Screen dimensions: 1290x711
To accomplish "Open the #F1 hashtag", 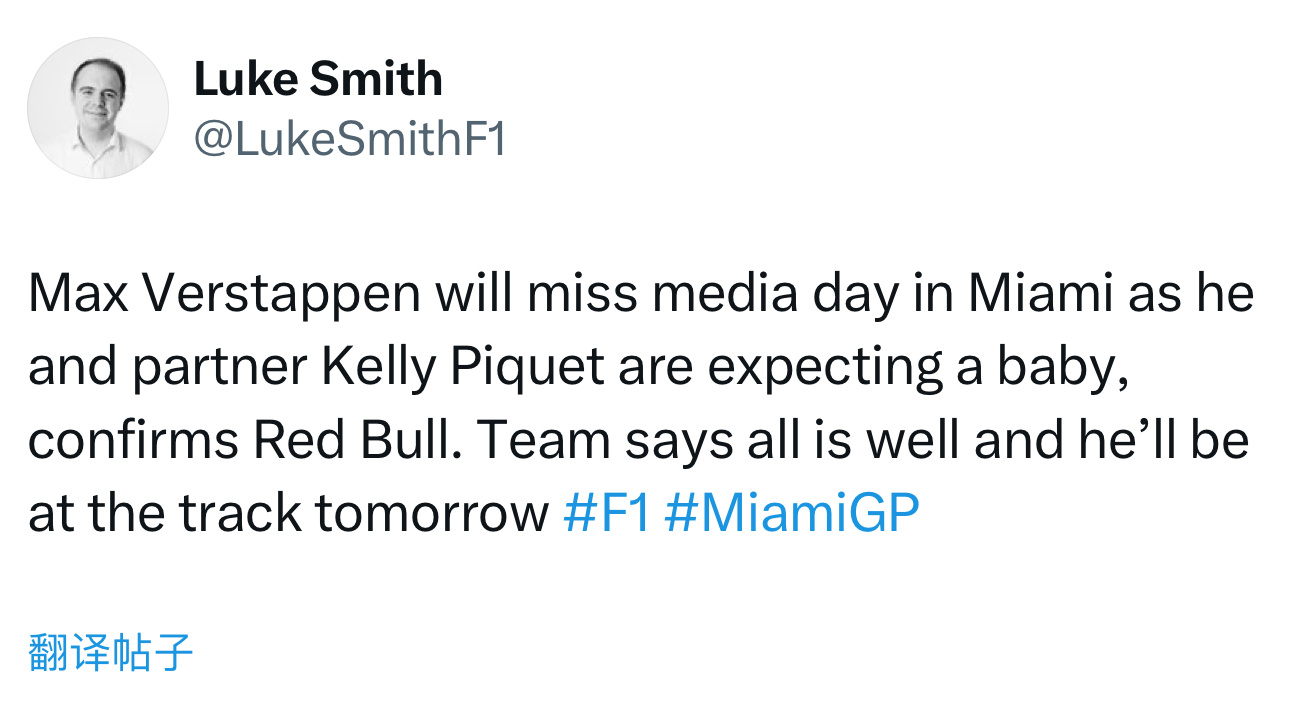I will pos(607,513).
